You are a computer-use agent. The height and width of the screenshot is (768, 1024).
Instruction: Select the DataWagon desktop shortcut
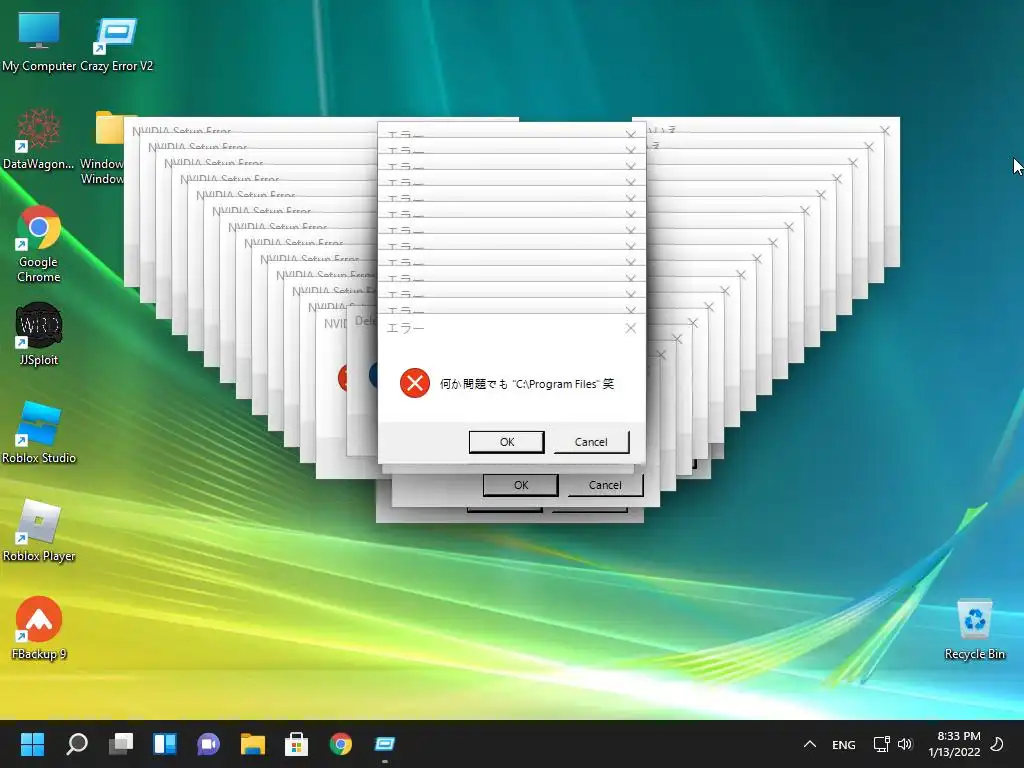tap(39, 139)
